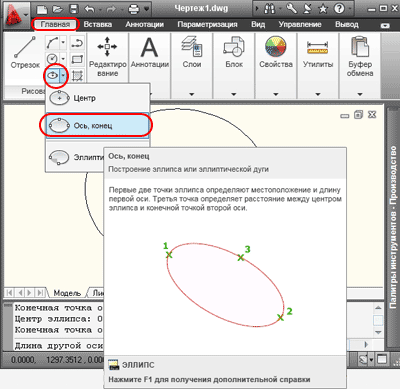Expand the Слои panel dropdown arrow

pyautogui.click(x=192, y=94)
